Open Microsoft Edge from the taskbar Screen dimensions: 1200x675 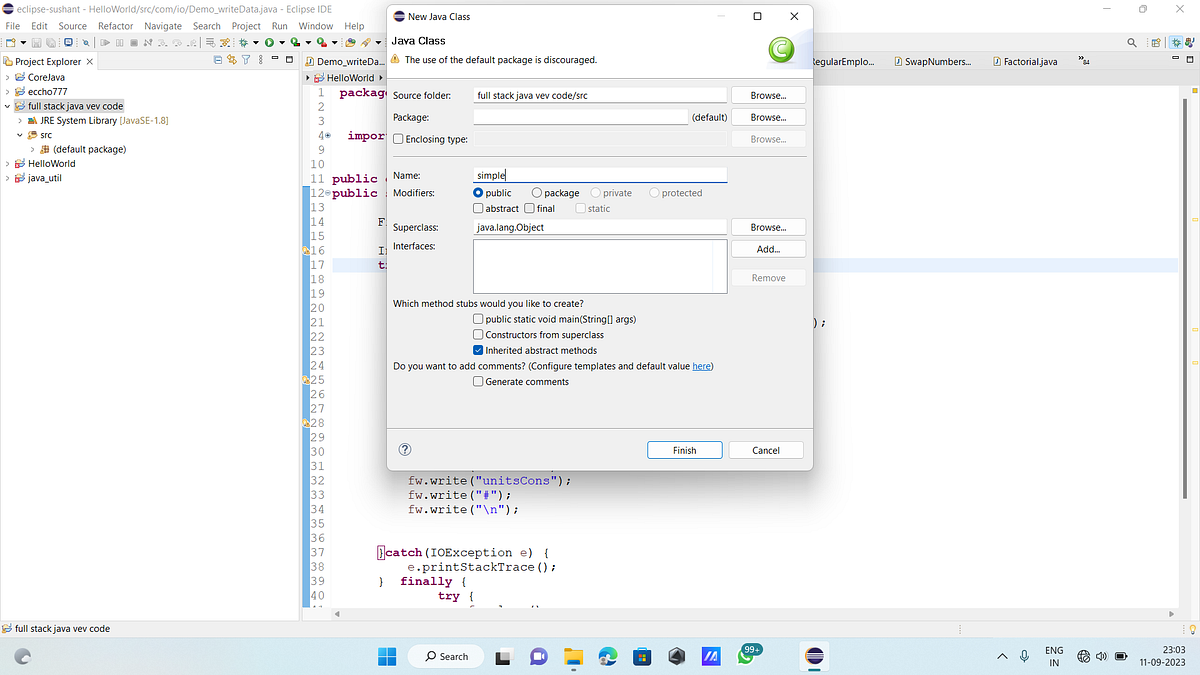pos(607,656)
